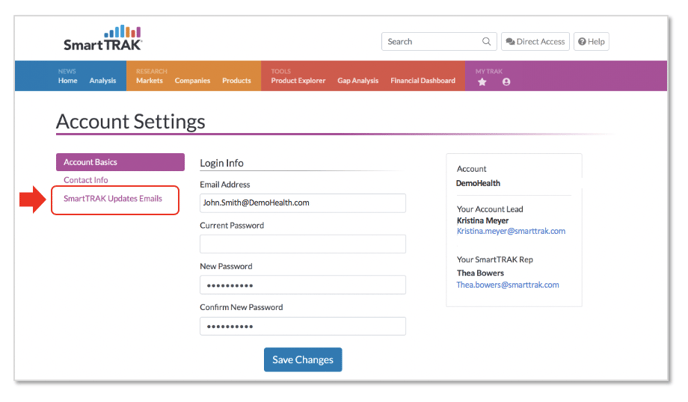The width and height of the screenshot is (688, 402).
Task: Email Kristina.meyer@smarttrak.com link
Action: [511, 231]
